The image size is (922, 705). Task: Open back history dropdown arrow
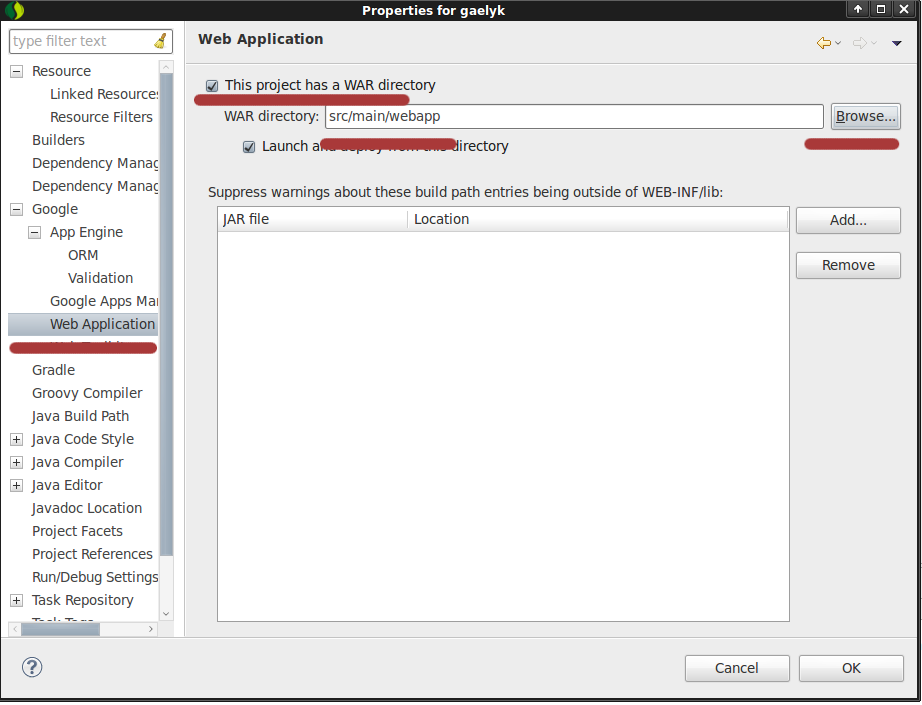click(x=838, y=43)
